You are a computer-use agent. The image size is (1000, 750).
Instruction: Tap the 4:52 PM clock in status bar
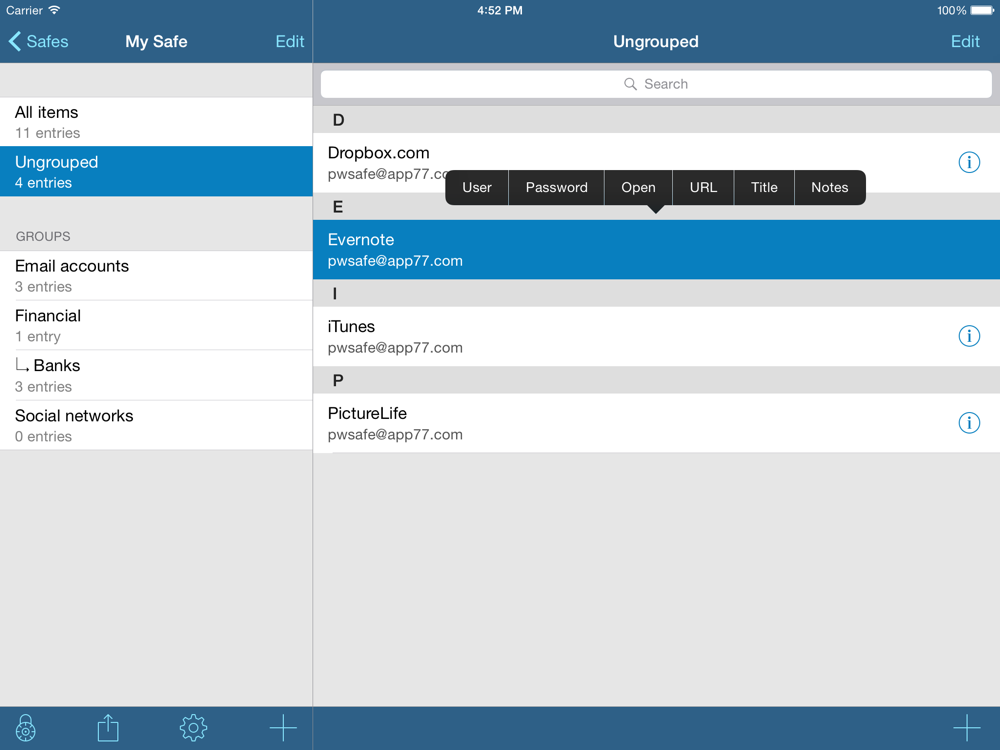pos(500,10)
